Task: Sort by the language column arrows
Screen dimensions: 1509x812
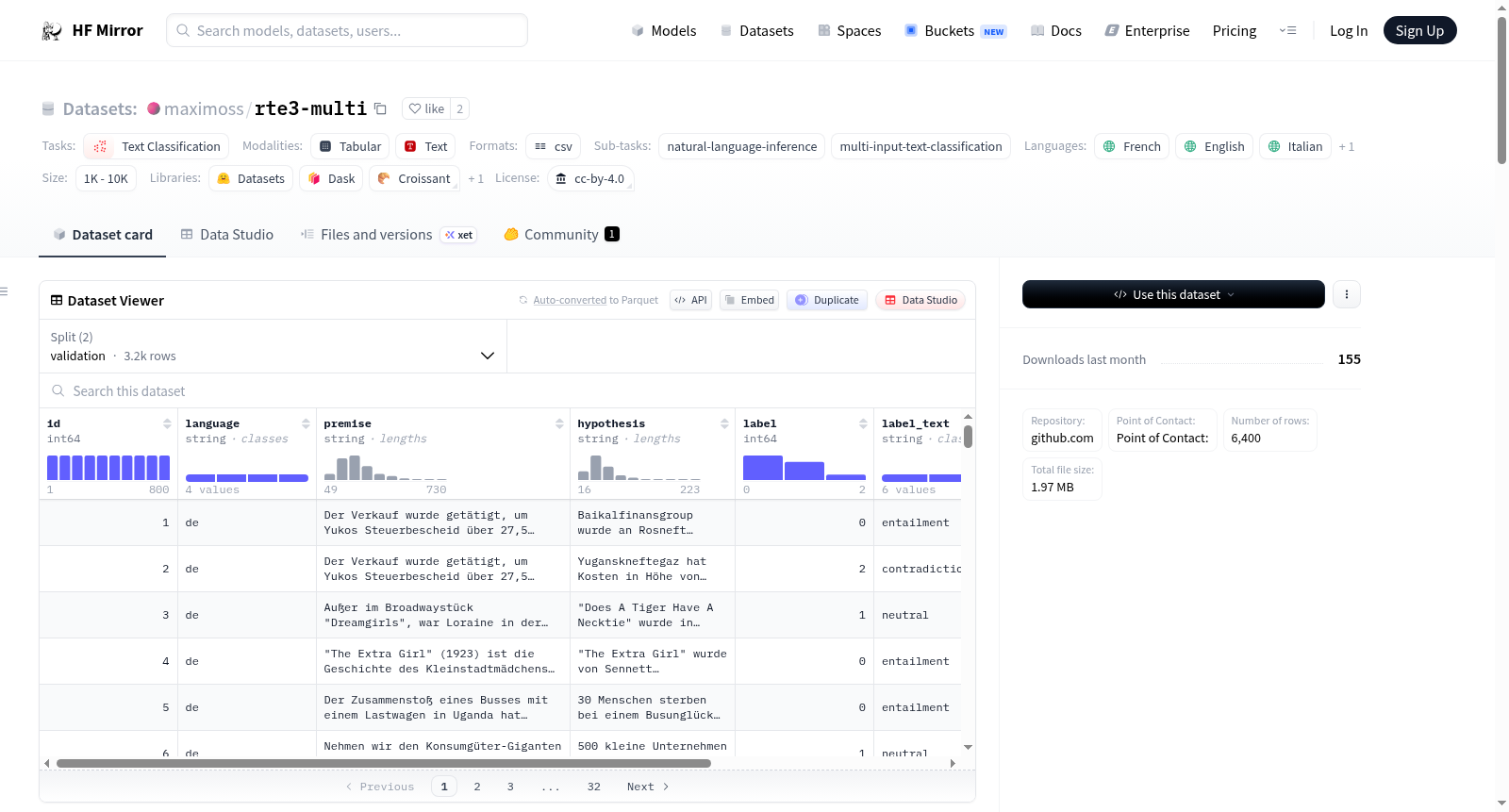Action: [306, 423]
